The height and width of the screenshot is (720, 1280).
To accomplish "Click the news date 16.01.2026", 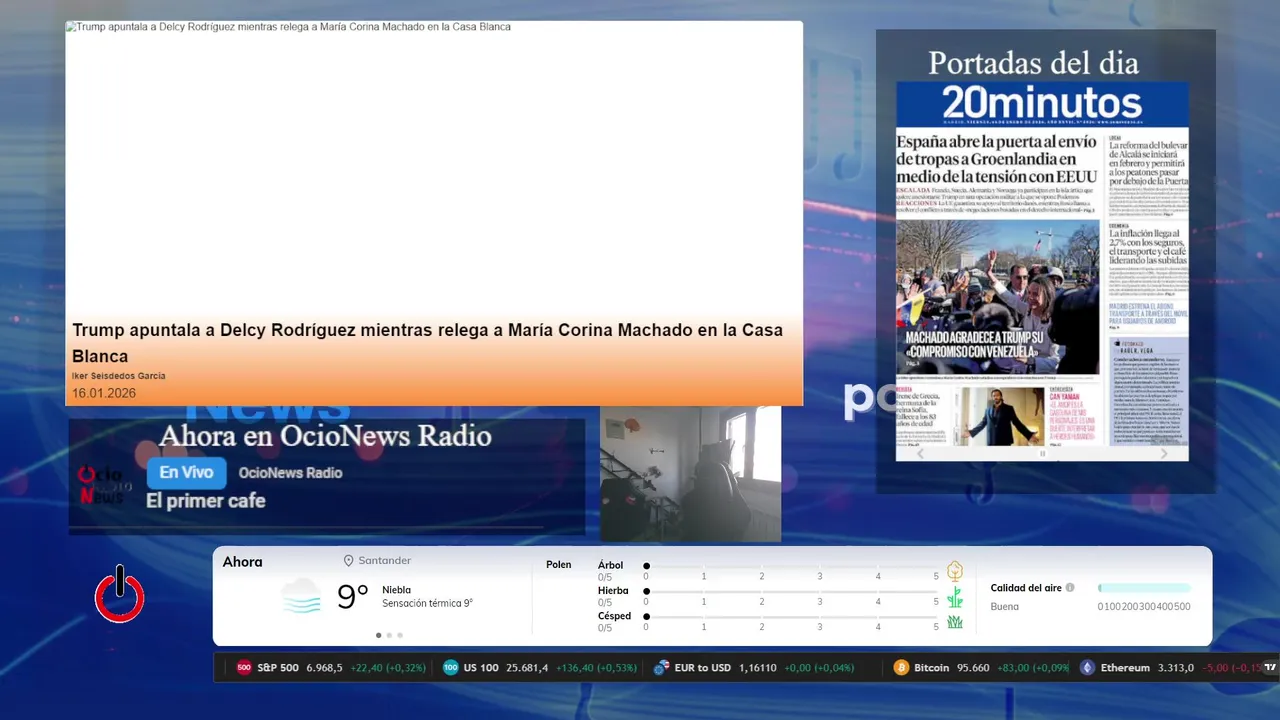I will (104, 393).
